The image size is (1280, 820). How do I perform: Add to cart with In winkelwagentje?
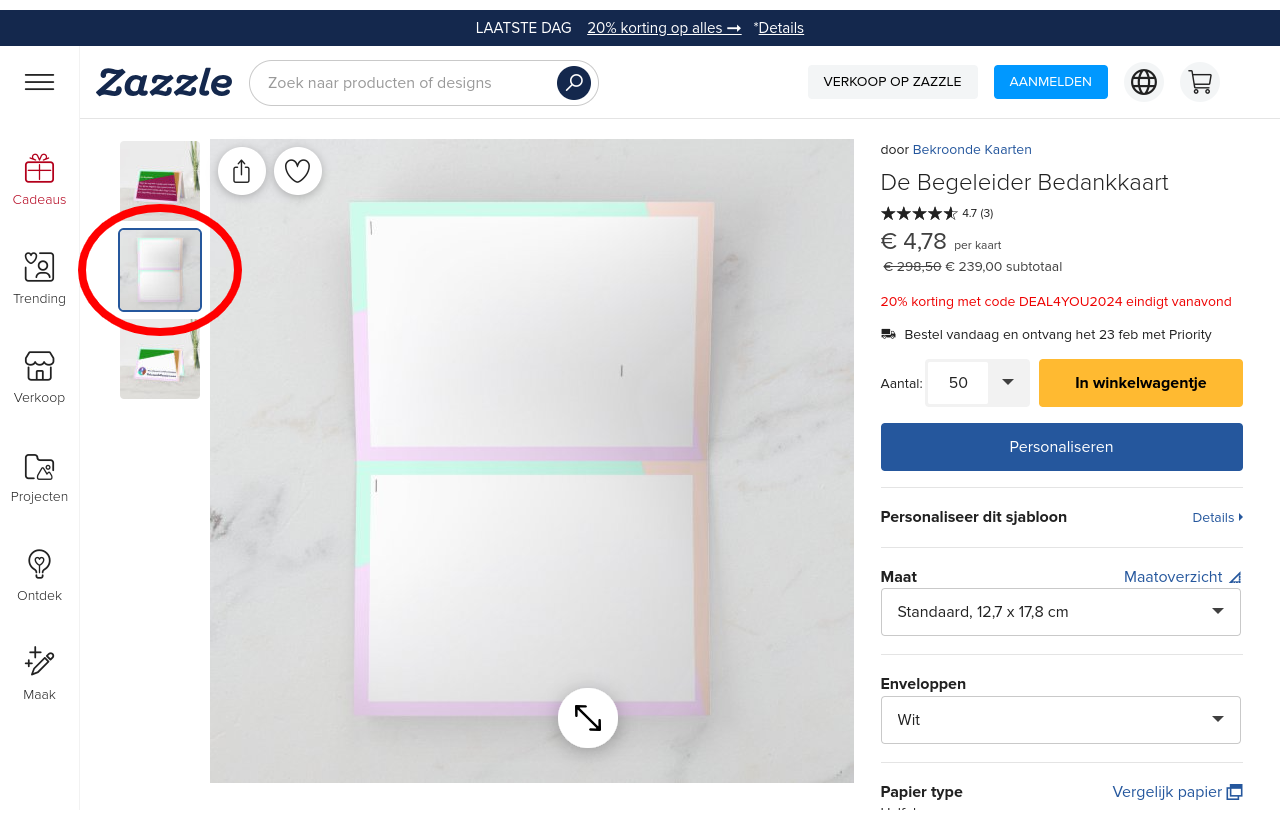(1140, 383)
